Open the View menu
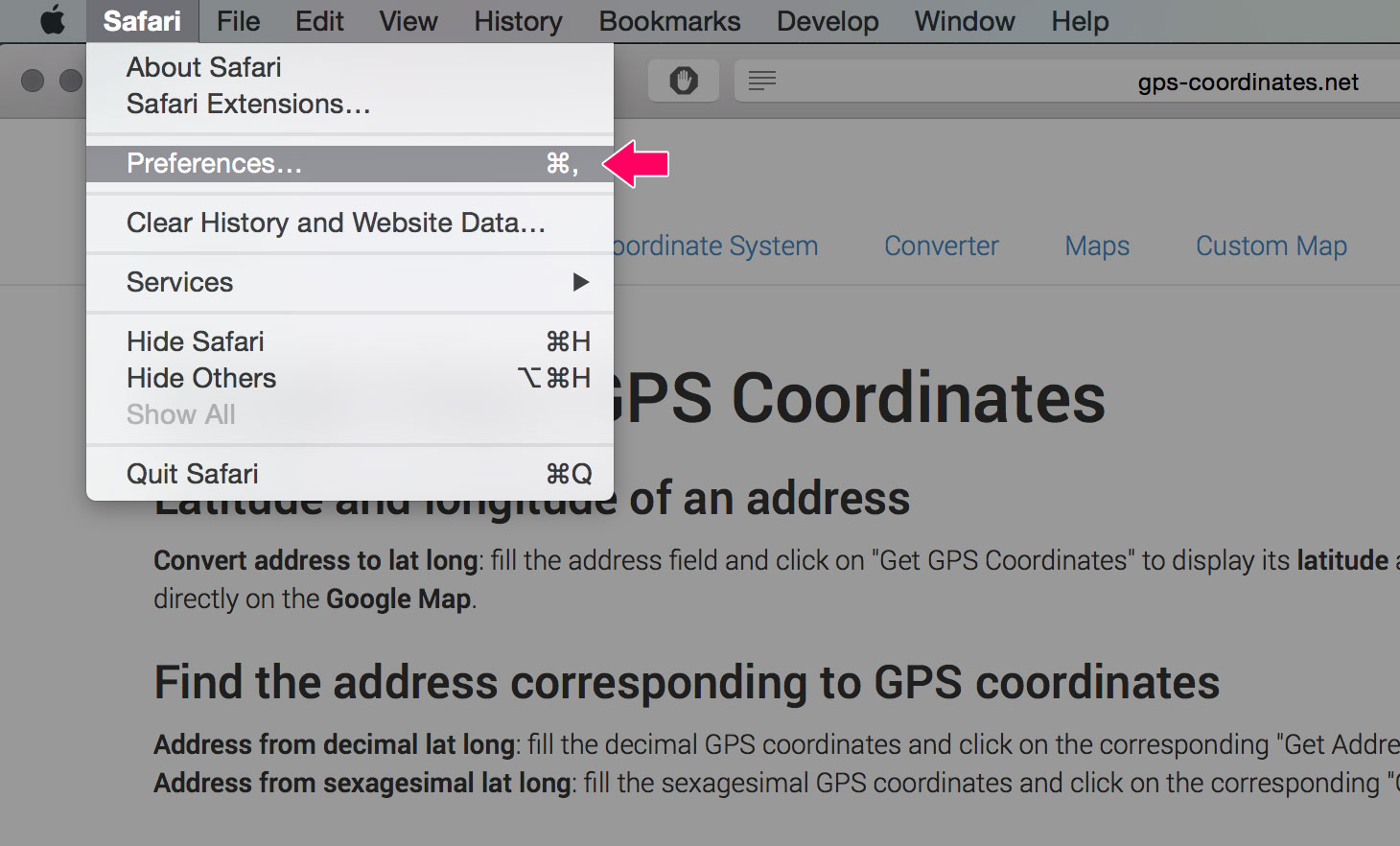This screenshot has height=846, width=1400. pos(408,21)
